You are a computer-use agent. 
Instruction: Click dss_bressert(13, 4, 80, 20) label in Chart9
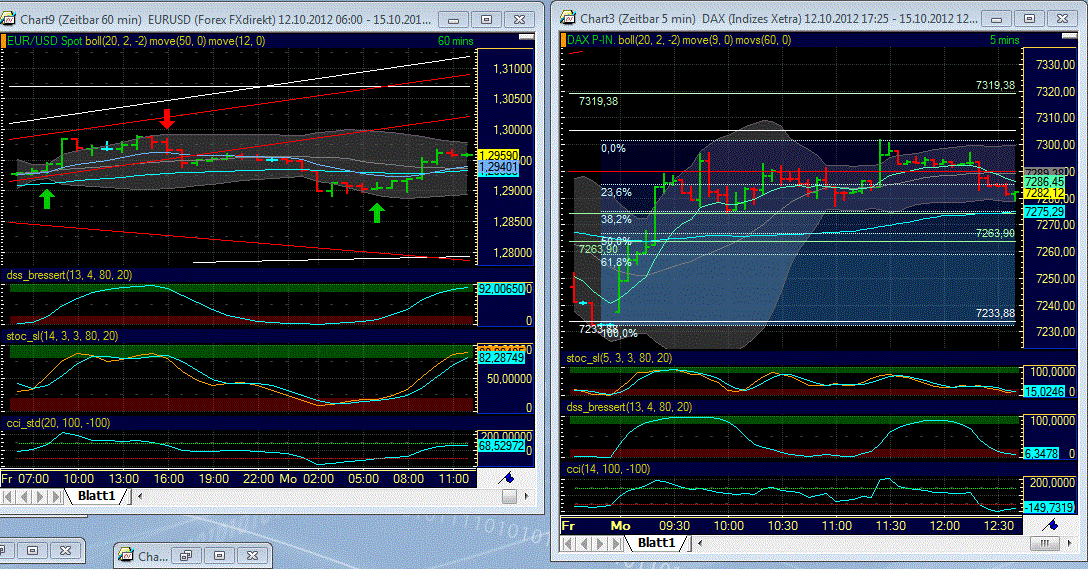coord(69,275)
